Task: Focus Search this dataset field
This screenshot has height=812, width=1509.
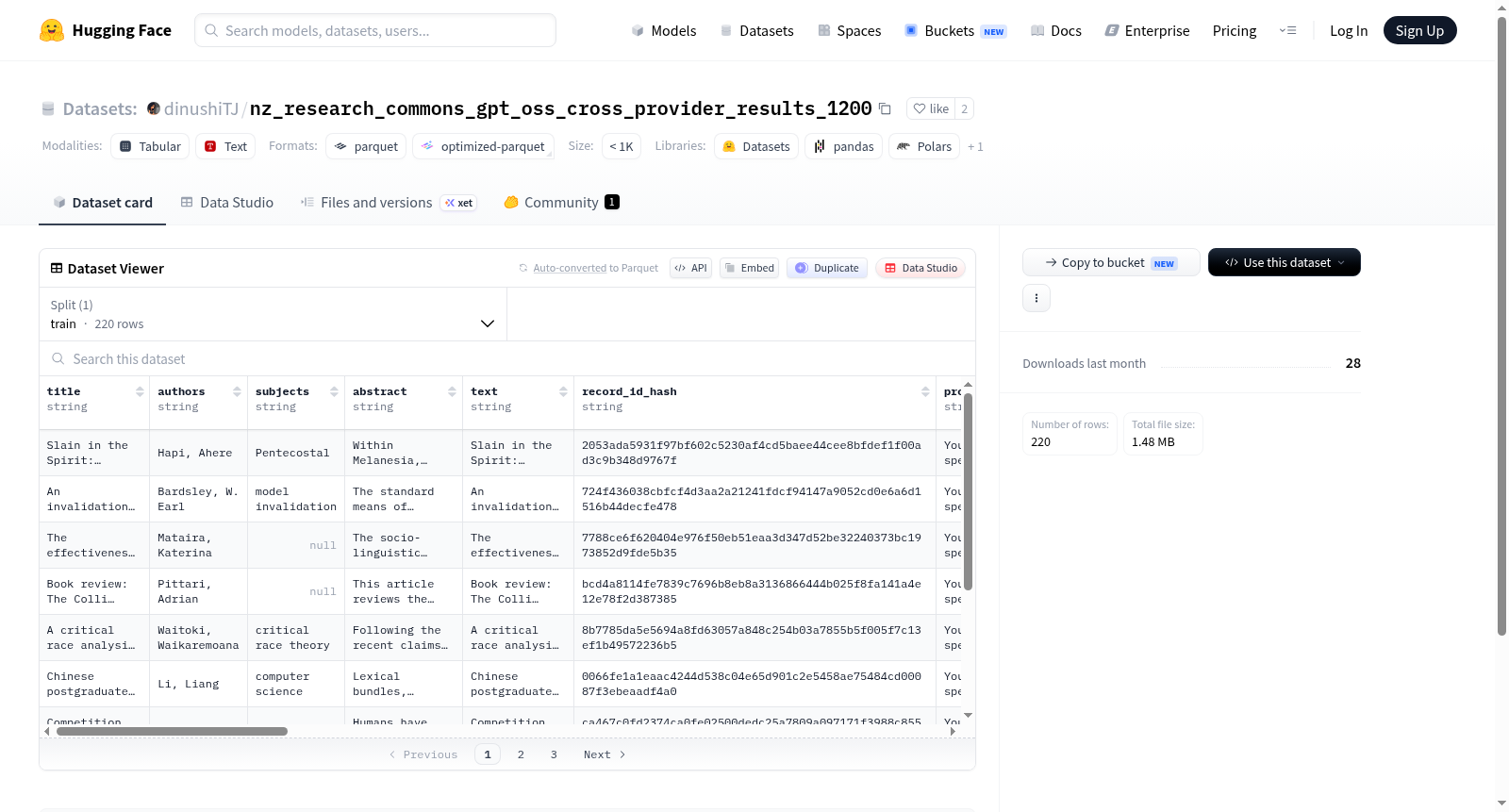Action: (507, 358)
